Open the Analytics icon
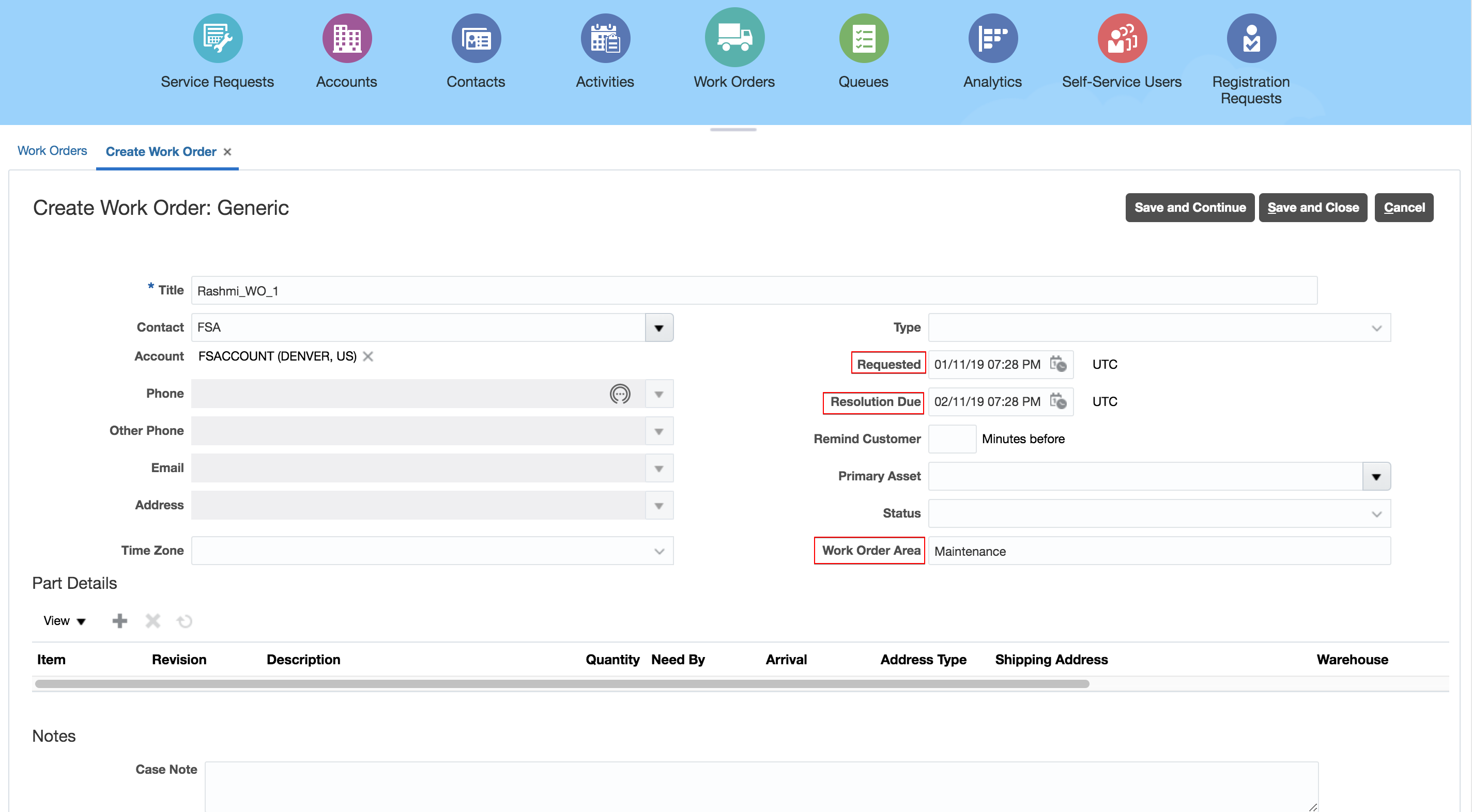1472x812 pixels. pyautogui.click(x=992, y=38)
